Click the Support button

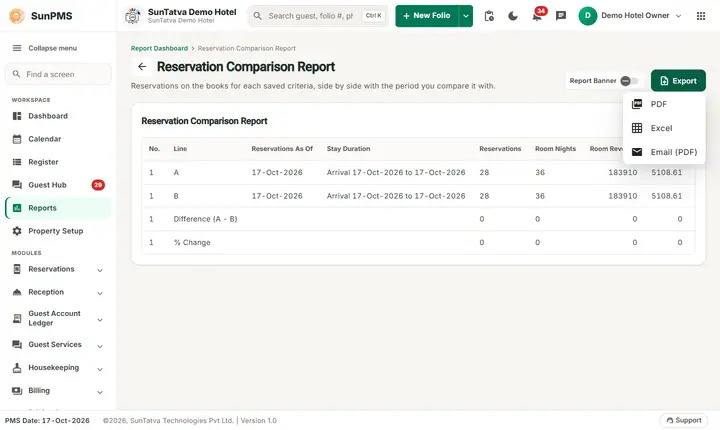(x=684, y=420)
